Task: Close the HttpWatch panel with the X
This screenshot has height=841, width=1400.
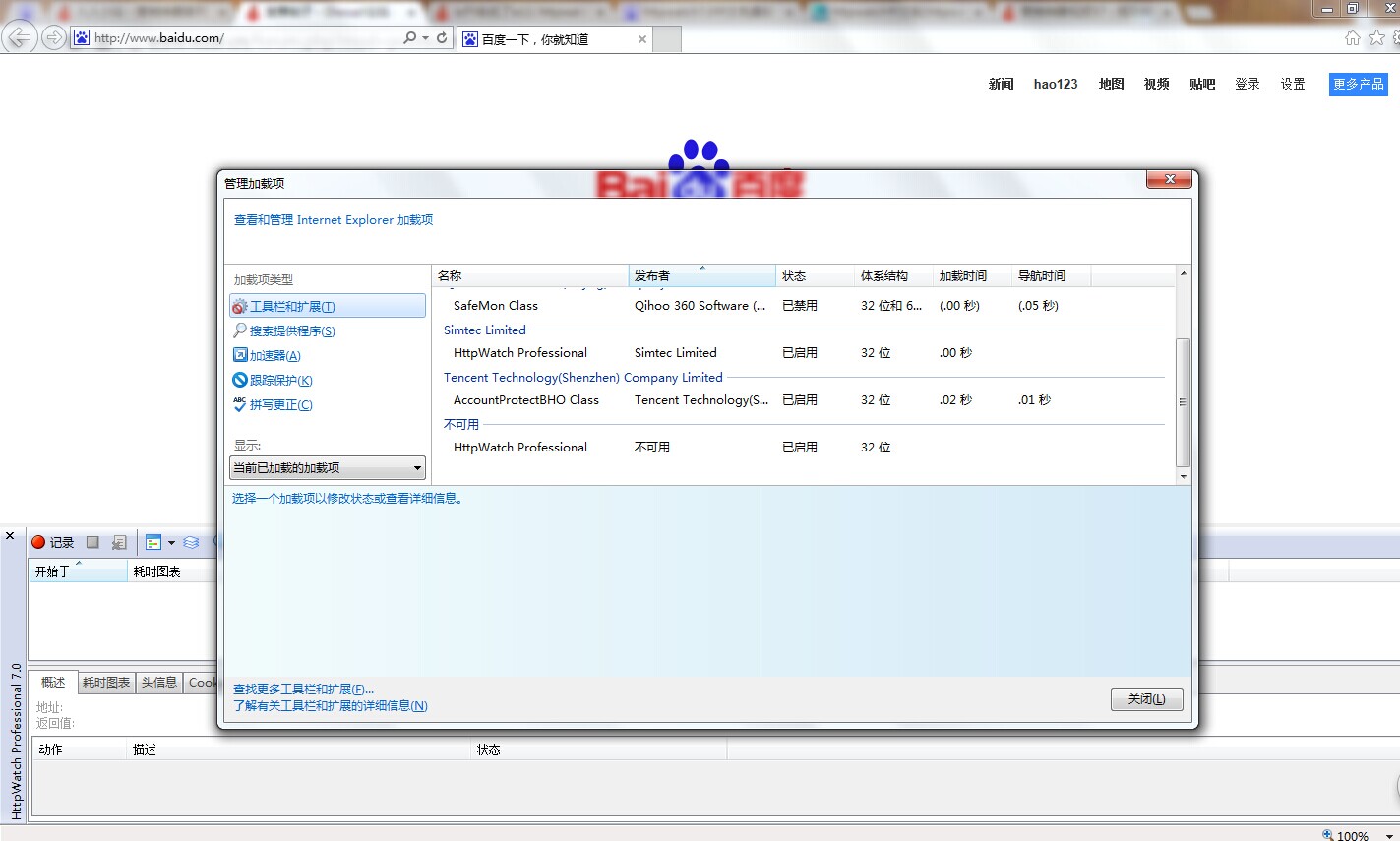Action: coord(10,536)
